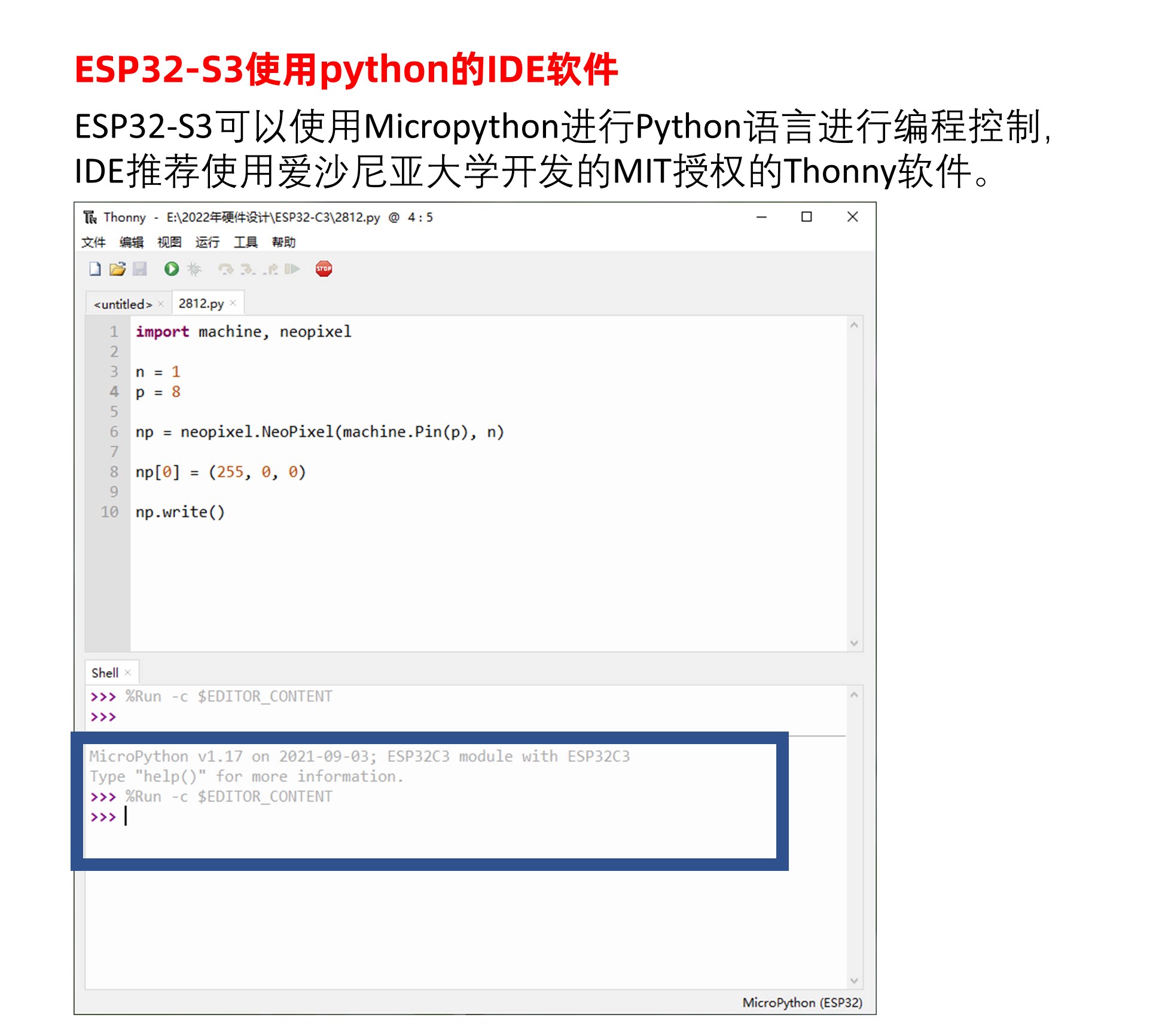Close the 2812.py tab
This screenshot has height=1036, width=1165.
233,303
